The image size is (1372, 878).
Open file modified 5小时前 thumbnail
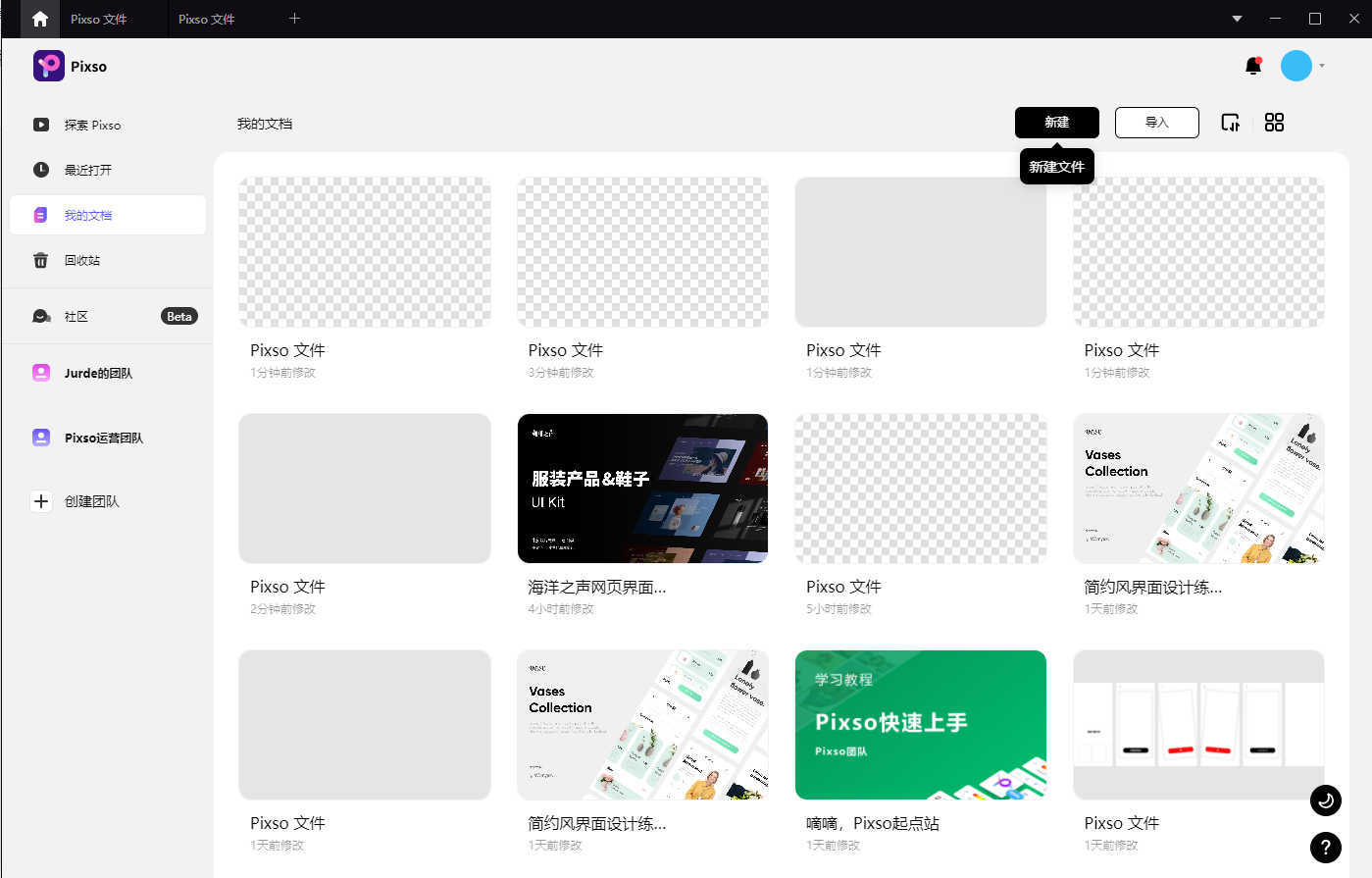(x=921, y=489)
